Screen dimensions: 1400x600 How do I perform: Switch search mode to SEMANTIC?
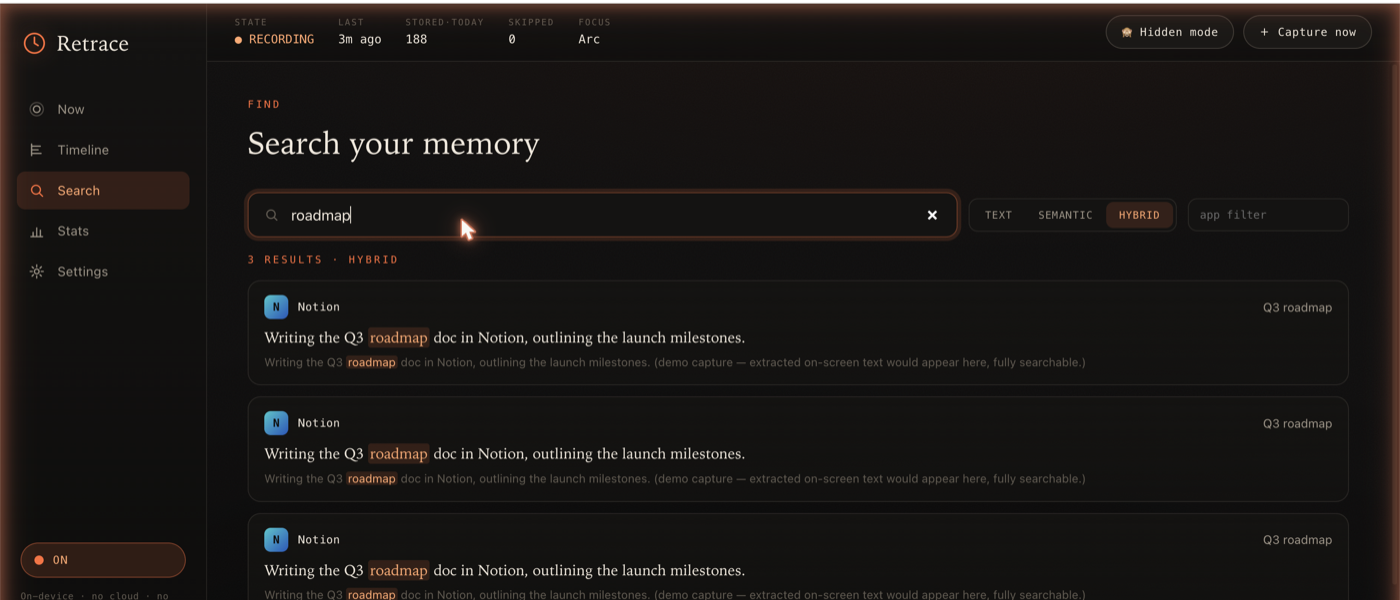pos(1065,215)
